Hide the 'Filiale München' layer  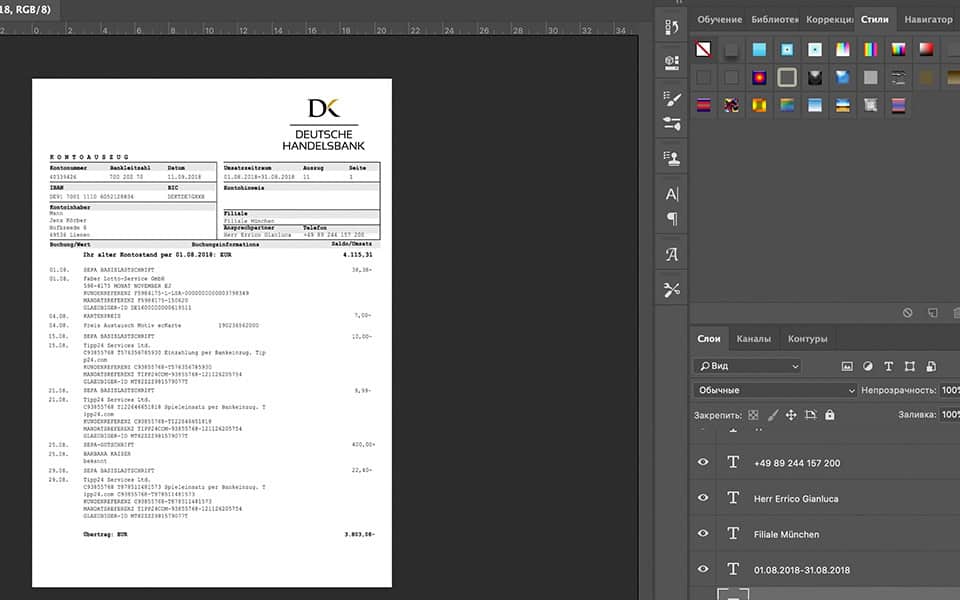click(x=703, y=533)
